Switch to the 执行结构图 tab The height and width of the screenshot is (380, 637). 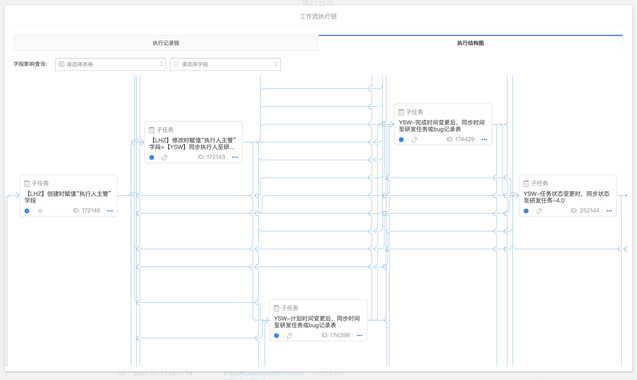[470, 43]
